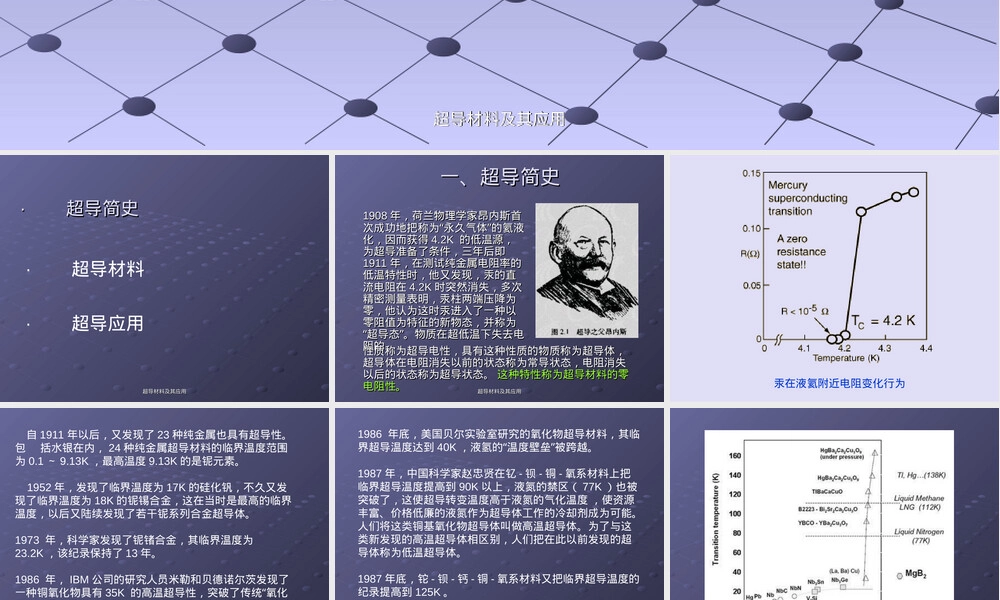Click the Tl, Hg...(138K) label
This screenshot has height=600, width=1000.
[x=921, y=475]
